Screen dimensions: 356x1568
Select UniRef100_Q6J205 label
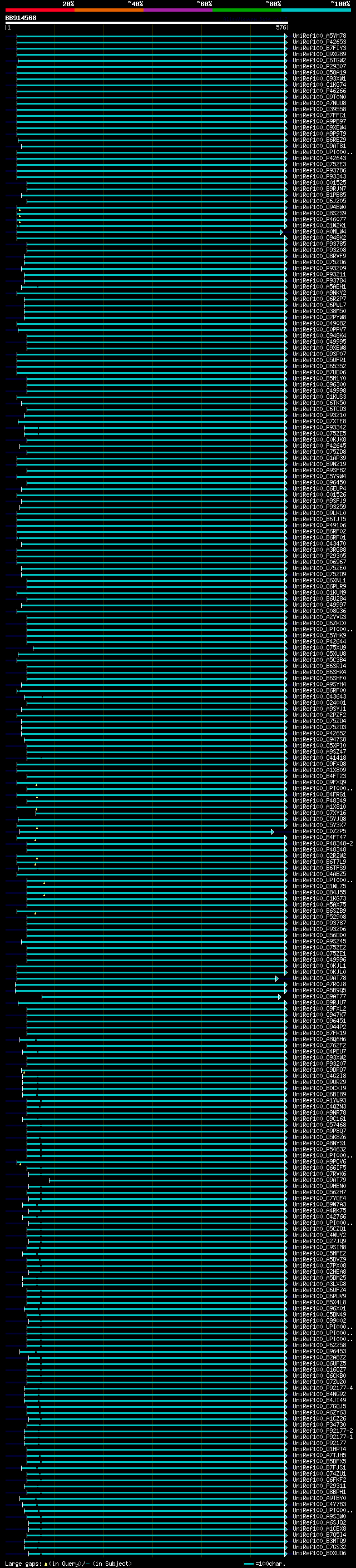(319, 201)
